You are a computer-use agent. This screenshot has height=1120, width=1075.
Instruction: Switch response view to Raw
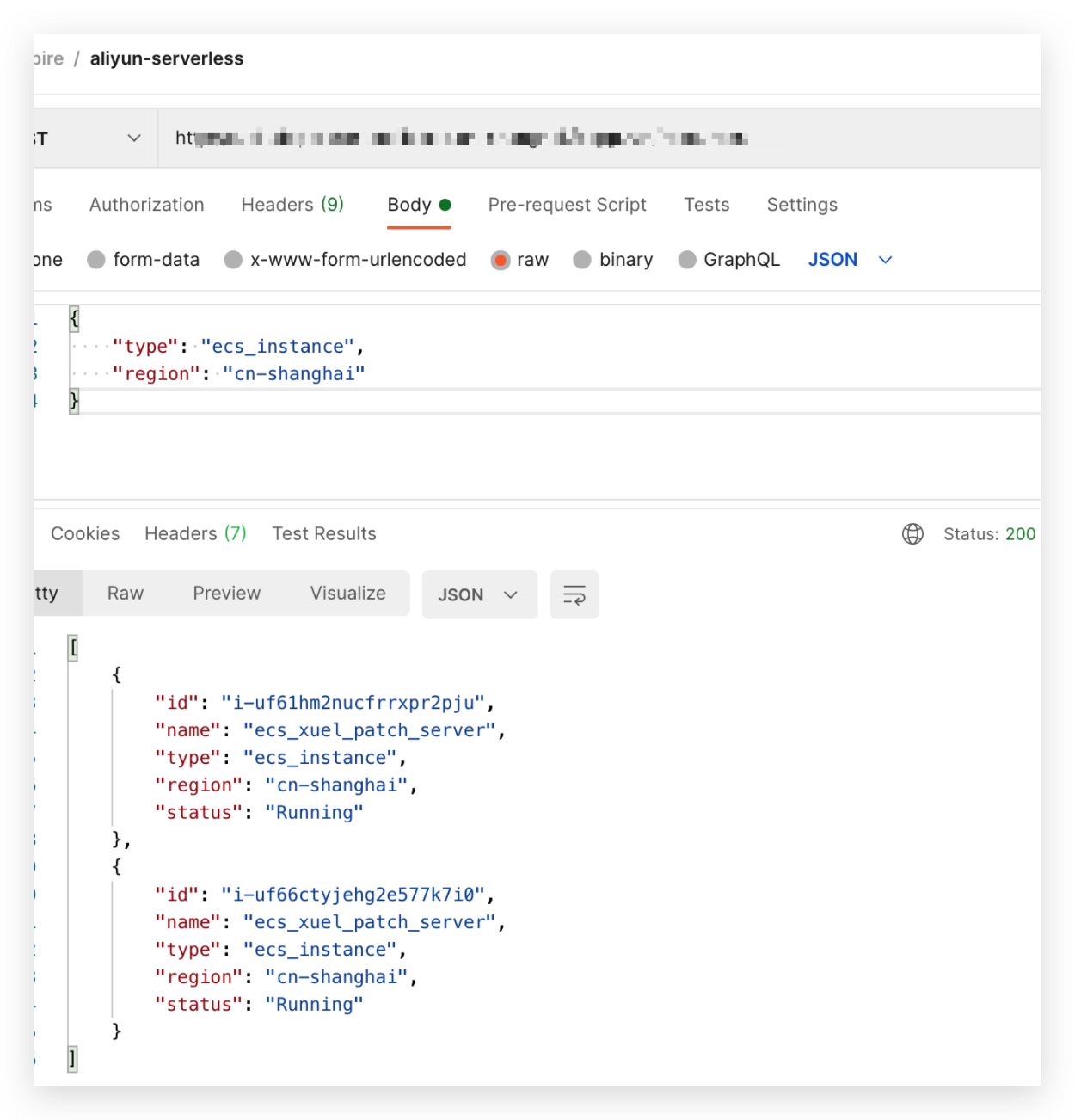(x=126, y=594)
